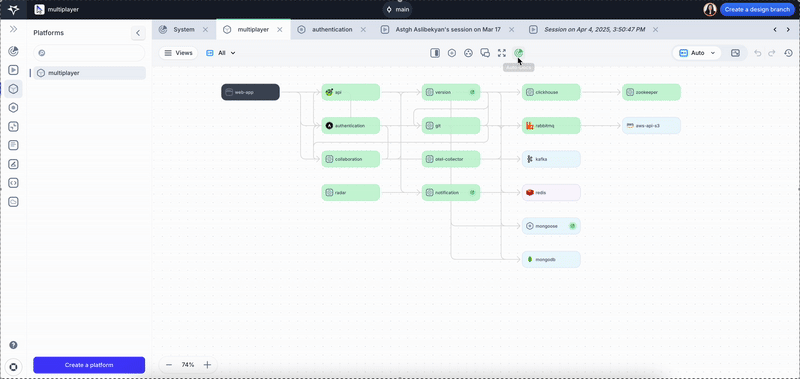Click the image preview icon next to Auto
This screenshot has width=800, height=379.
(x=735, y=53)
